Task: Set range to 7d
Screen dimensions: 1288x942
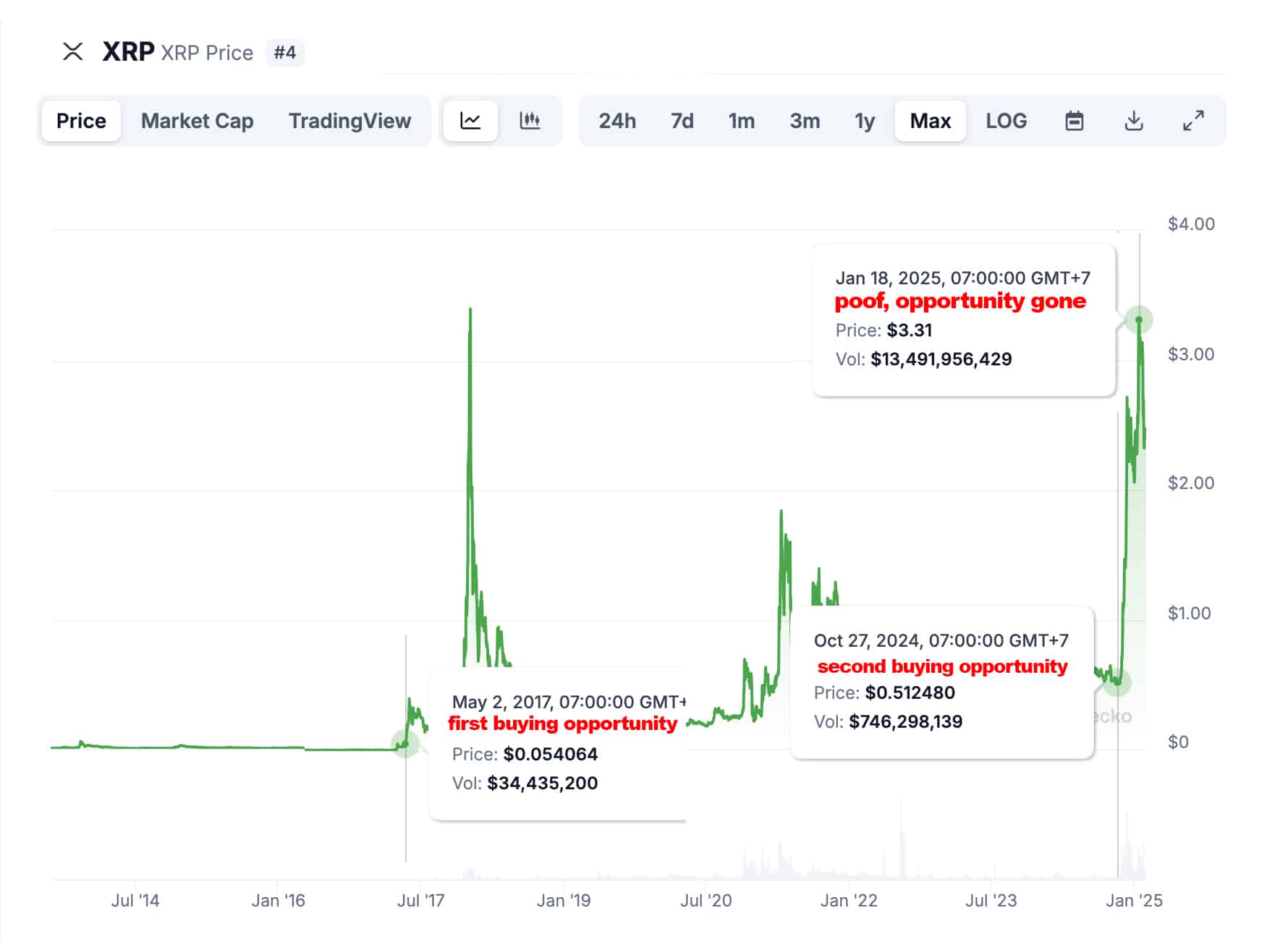Action: [682, 121]
